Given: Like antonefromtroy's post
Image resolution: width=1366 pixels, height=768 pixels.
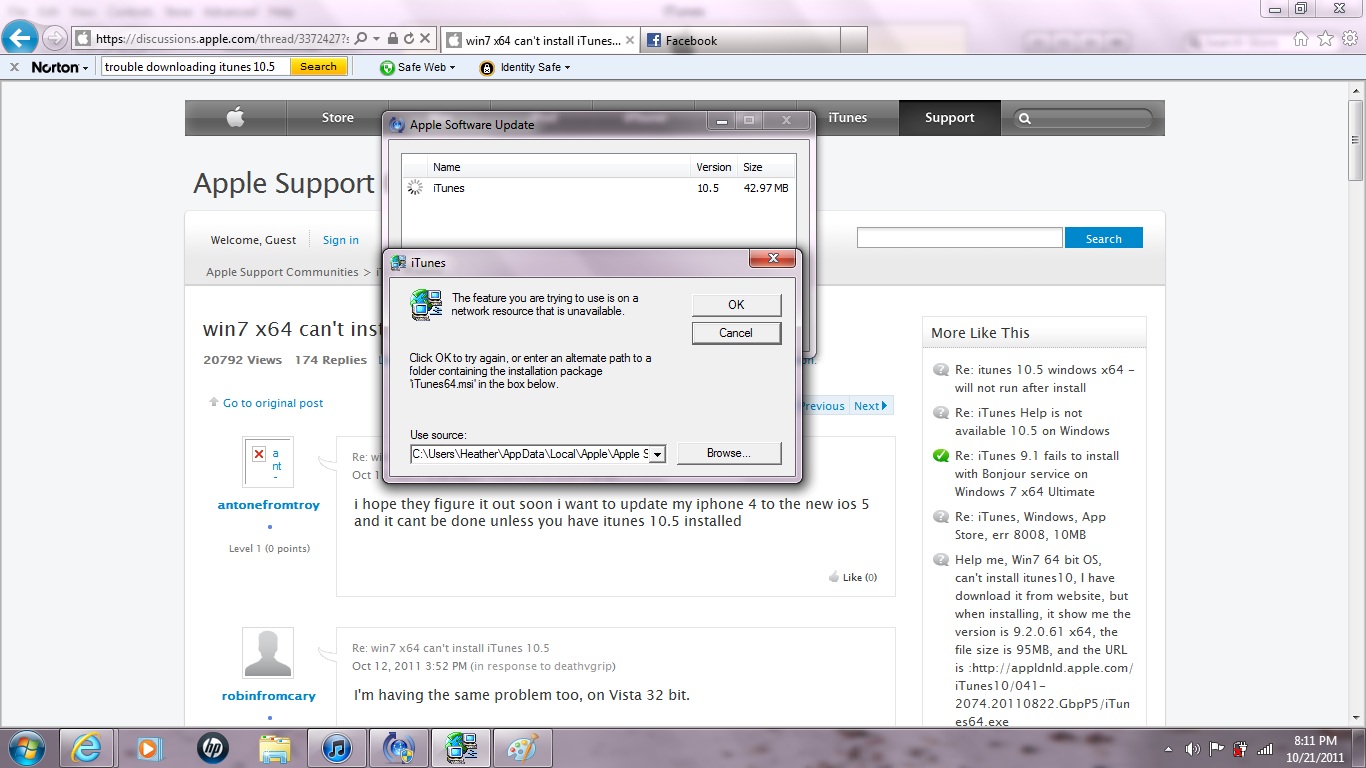Looking at the screenshot, I should pyautogui.click(x=853, y=577).
